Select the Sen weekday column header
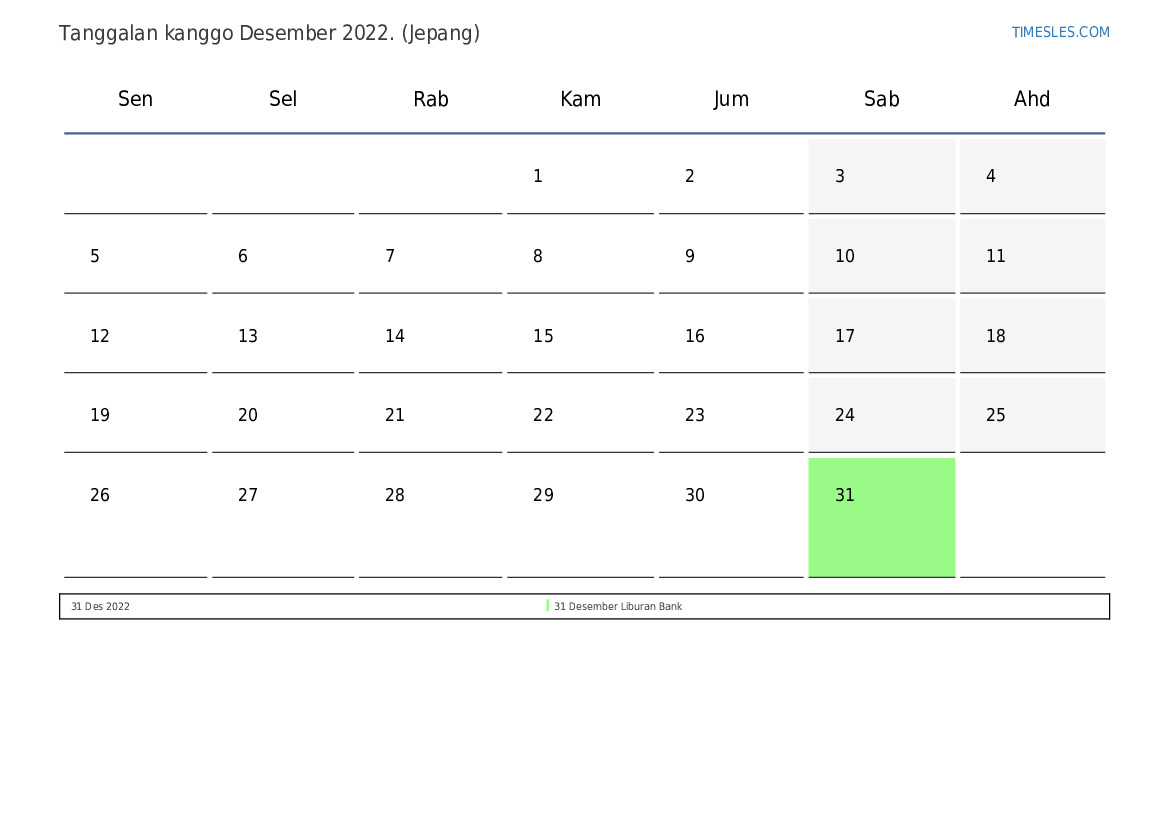The image size is (1169, 827). point(135,99)
